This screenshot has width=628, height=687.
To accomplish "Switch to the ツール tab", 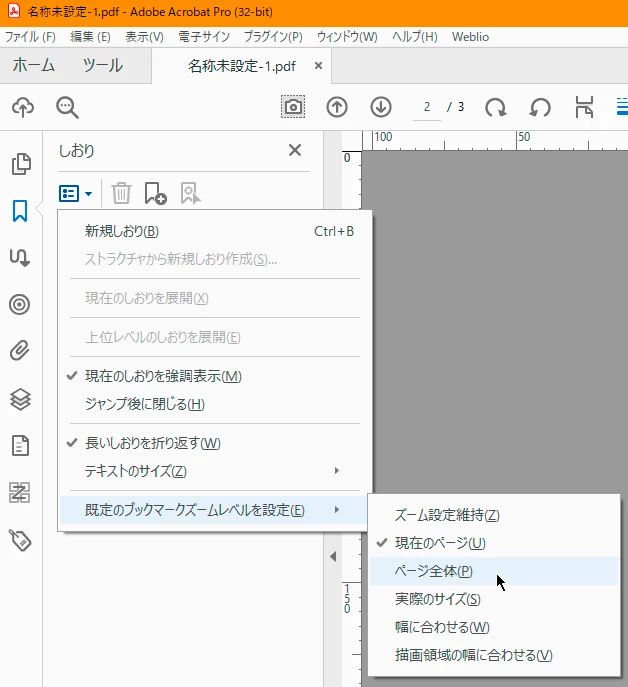I will point(103,65).
